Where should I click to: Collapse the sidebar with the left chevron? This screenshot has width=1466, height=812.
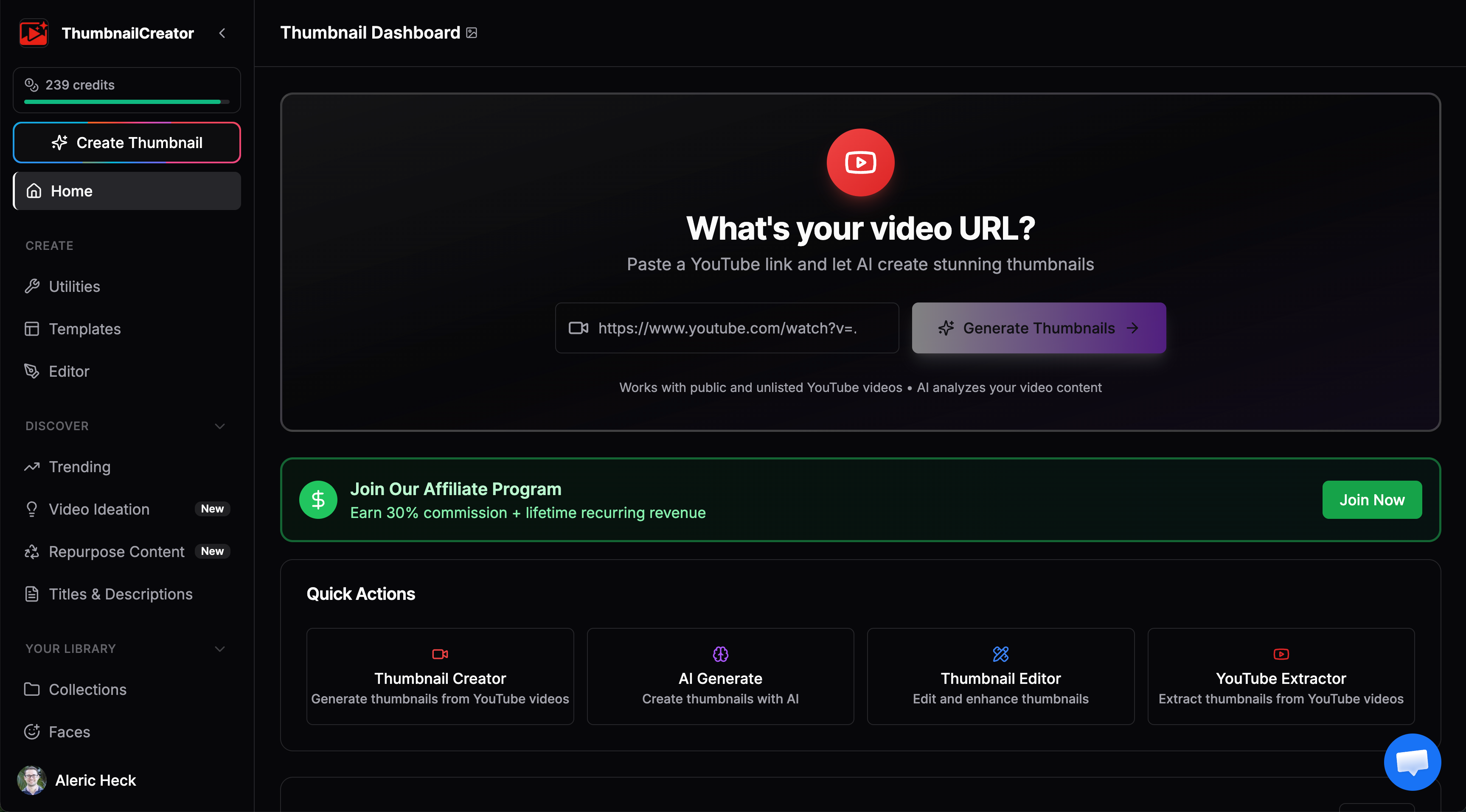pos(222,33)
